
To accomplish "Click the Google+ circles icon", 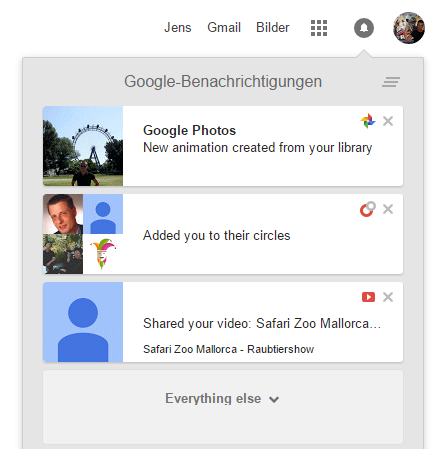I will (368, 209).
